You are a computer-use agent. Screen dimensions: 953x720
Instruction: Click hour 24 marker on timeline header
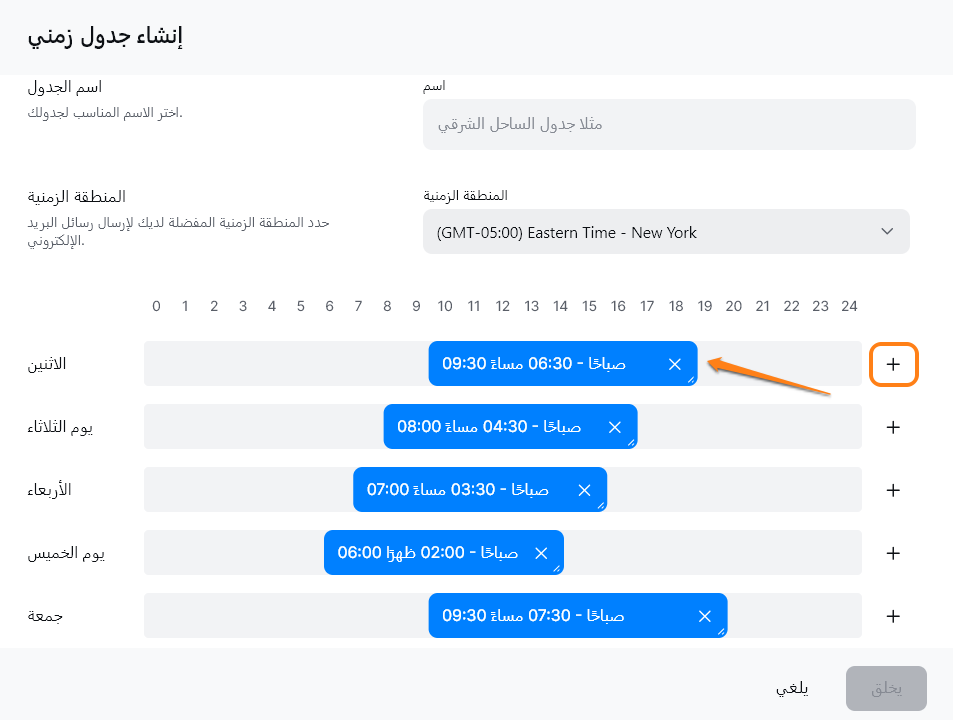pyautogui.click(x=849, y=306)
